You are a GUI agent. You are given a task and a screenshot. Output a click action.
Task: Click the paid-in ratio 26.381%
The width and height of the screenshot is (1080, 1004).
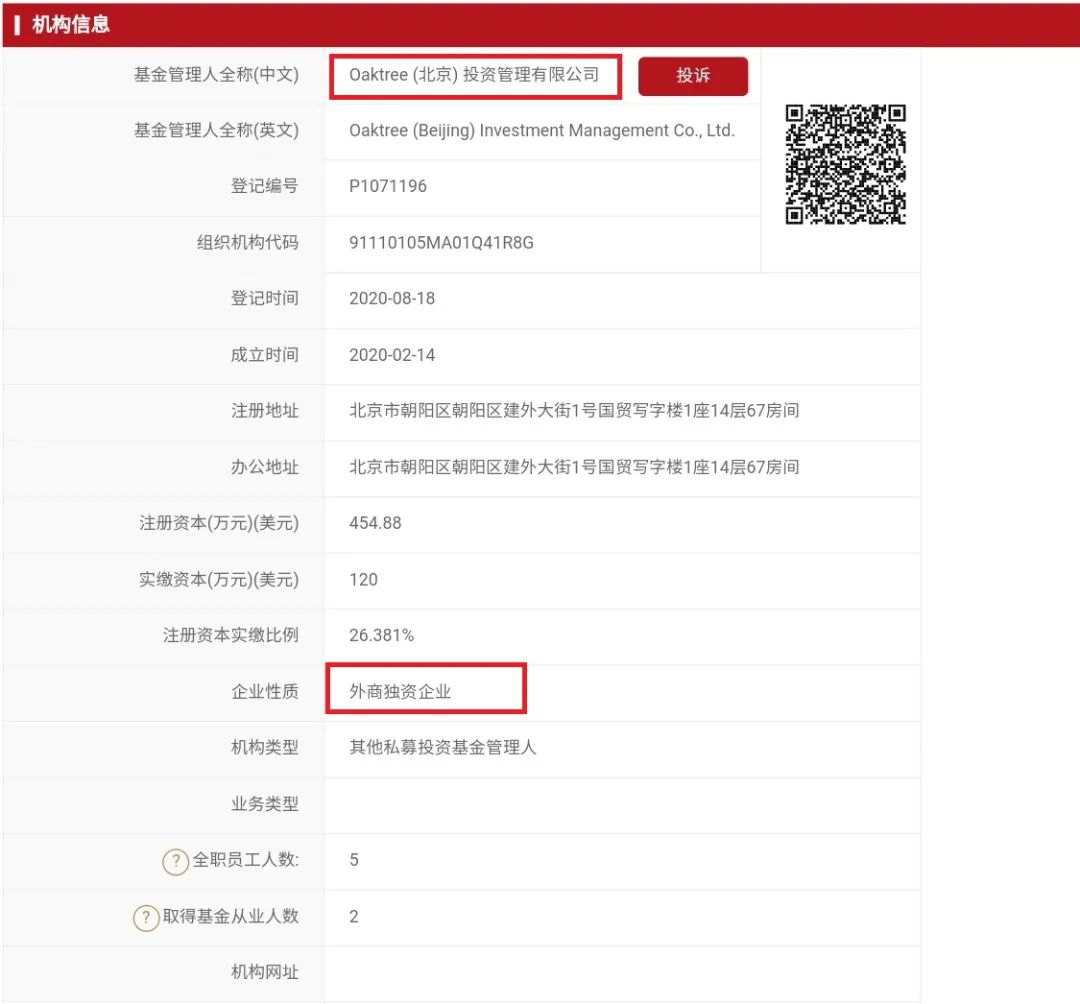pyautogui.click(x=381, y=636)
